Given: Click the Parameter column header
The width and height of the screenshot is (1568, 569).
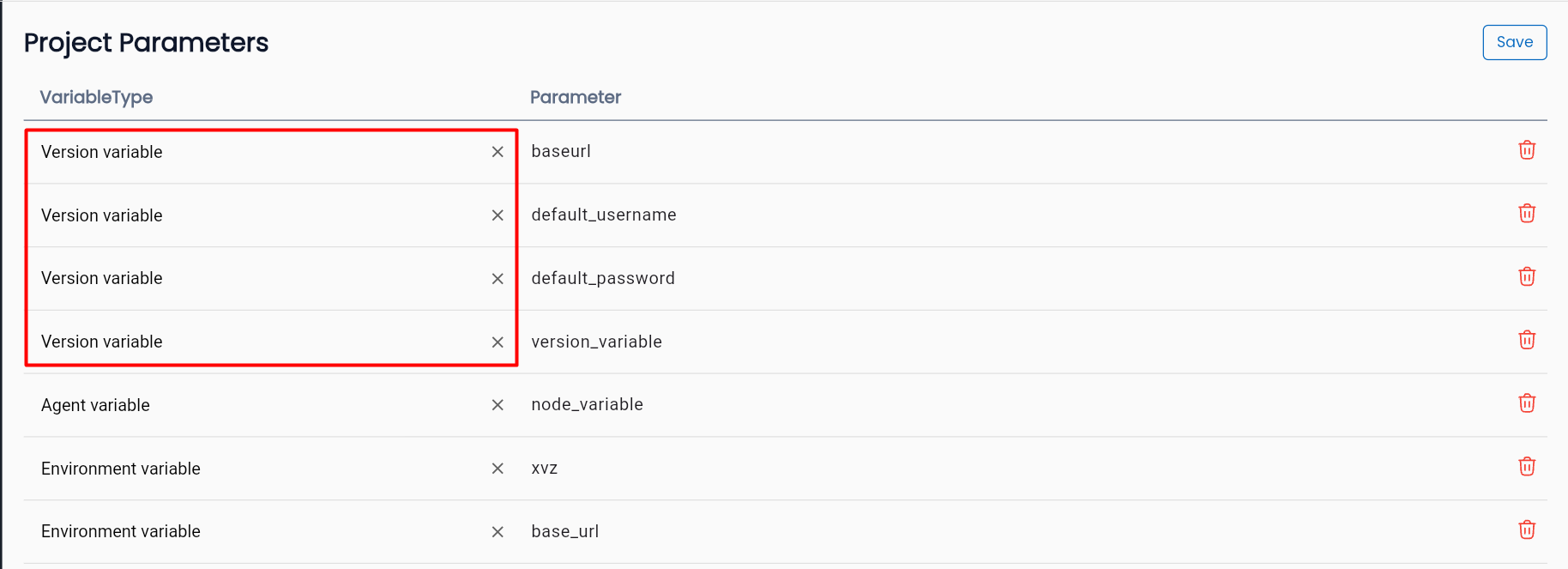Looking at the screenshot, I should pyautogui.click(x=576, y=97).
